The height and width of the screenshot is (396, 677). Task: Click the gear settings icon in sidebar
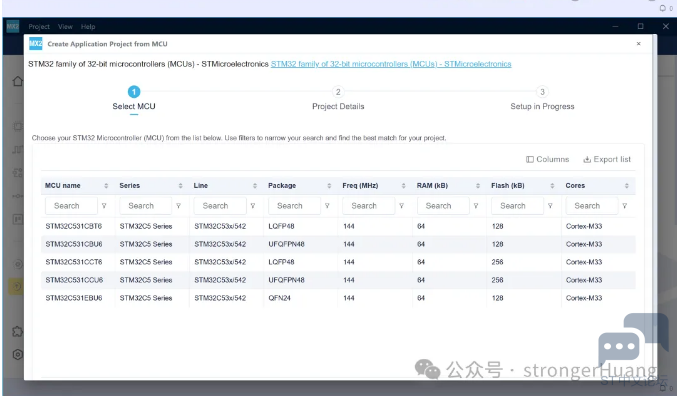tap(17, 355)
